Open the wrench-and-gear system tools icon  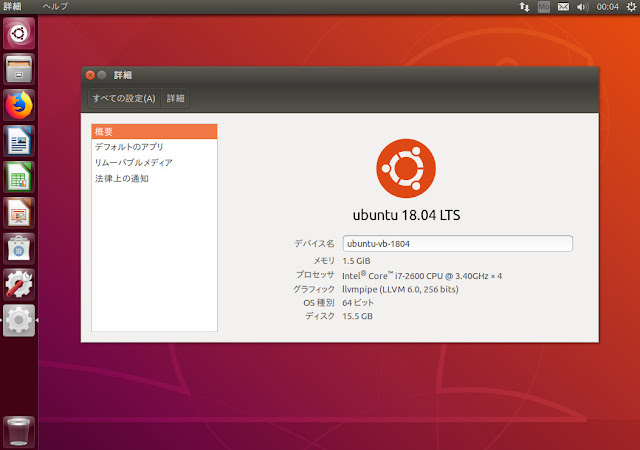coord(19,284)
